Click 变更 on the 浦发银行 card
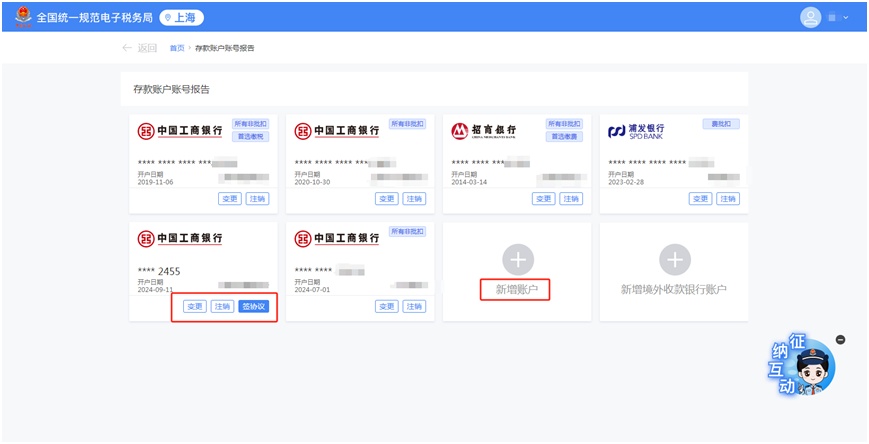 click(701, 199)
